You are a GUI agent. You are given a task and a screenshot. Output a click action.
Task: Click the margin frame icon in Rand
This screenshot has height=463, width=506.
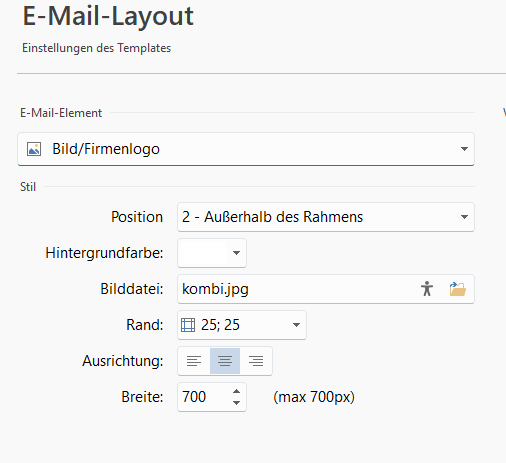coord(188,325)
